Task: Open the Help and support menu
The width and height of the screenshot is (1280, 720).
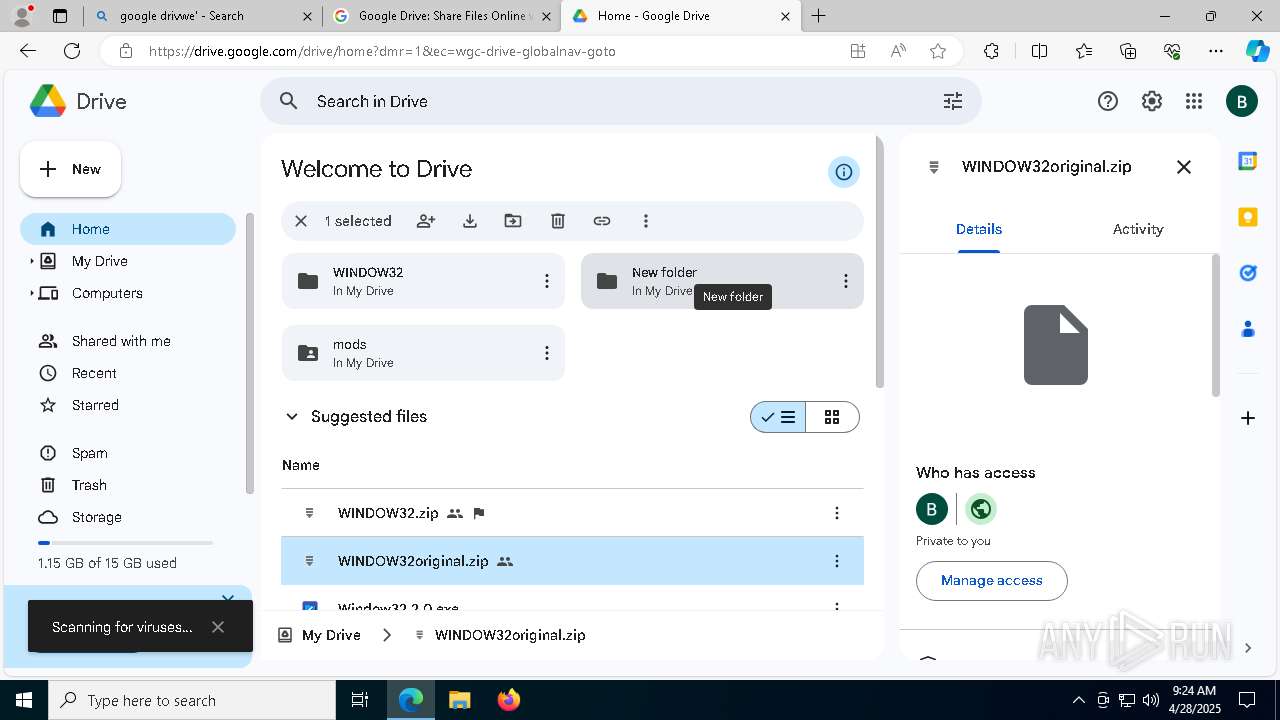Action: click(1108, 101)
